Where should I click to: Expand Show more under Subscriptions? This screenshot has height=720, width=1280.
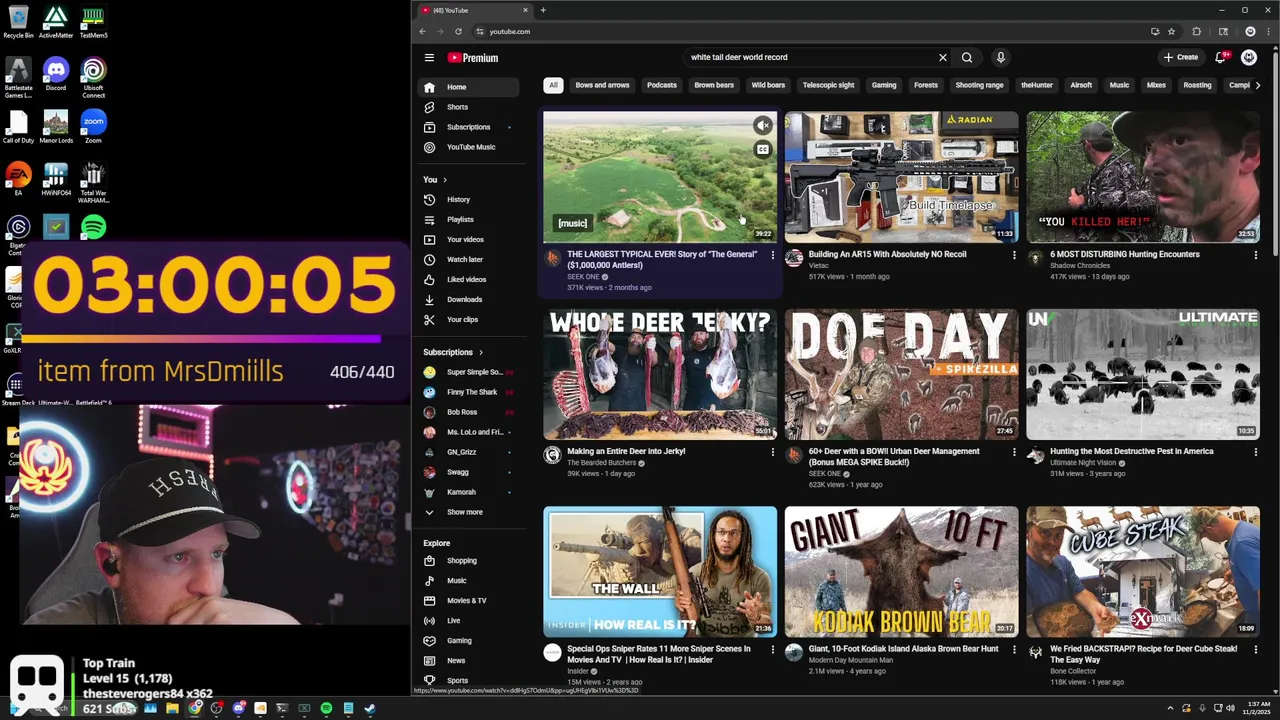point(464,512)
